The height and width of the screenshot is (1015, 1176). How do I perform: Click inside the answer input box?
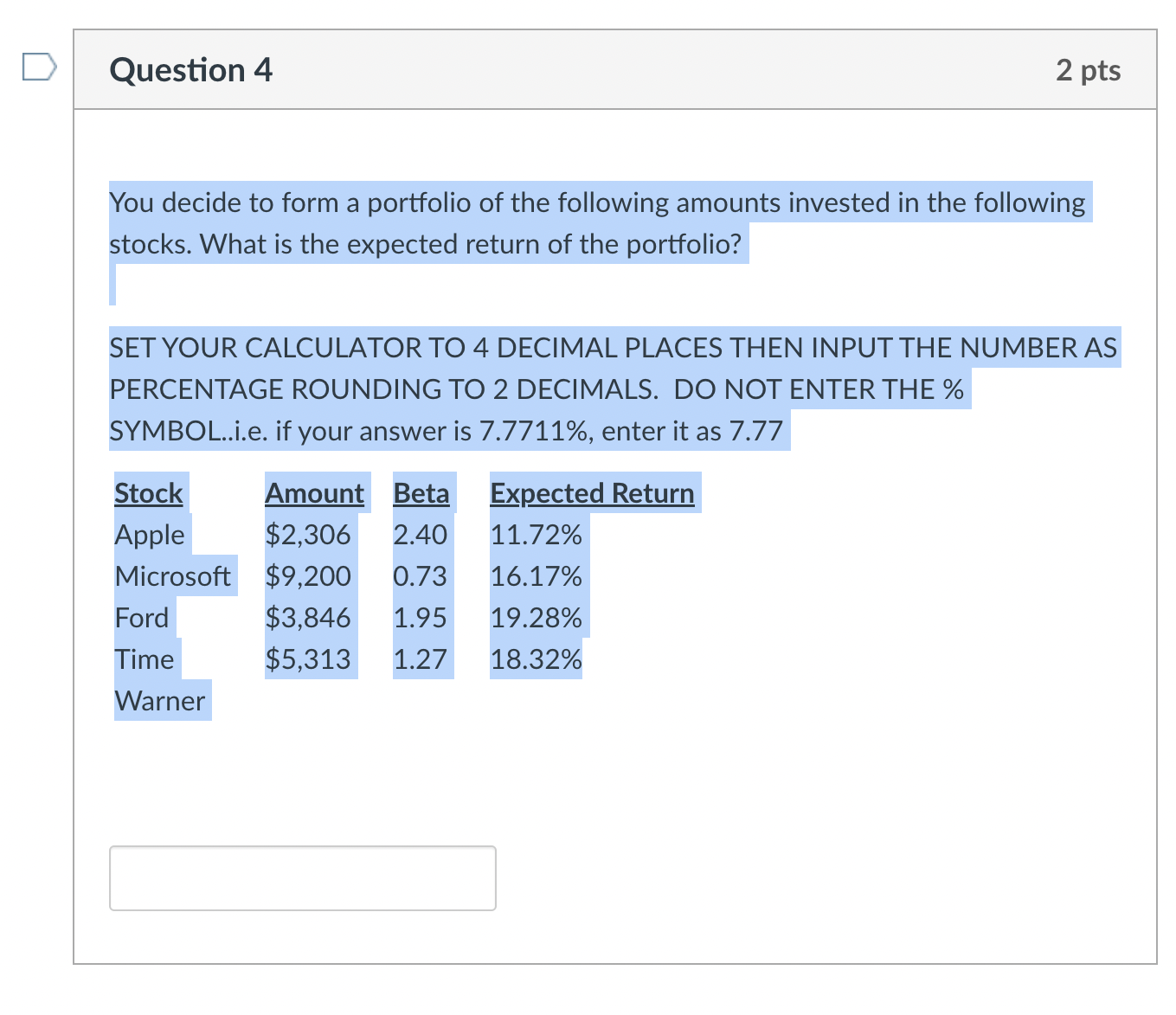tap(302, 877)
